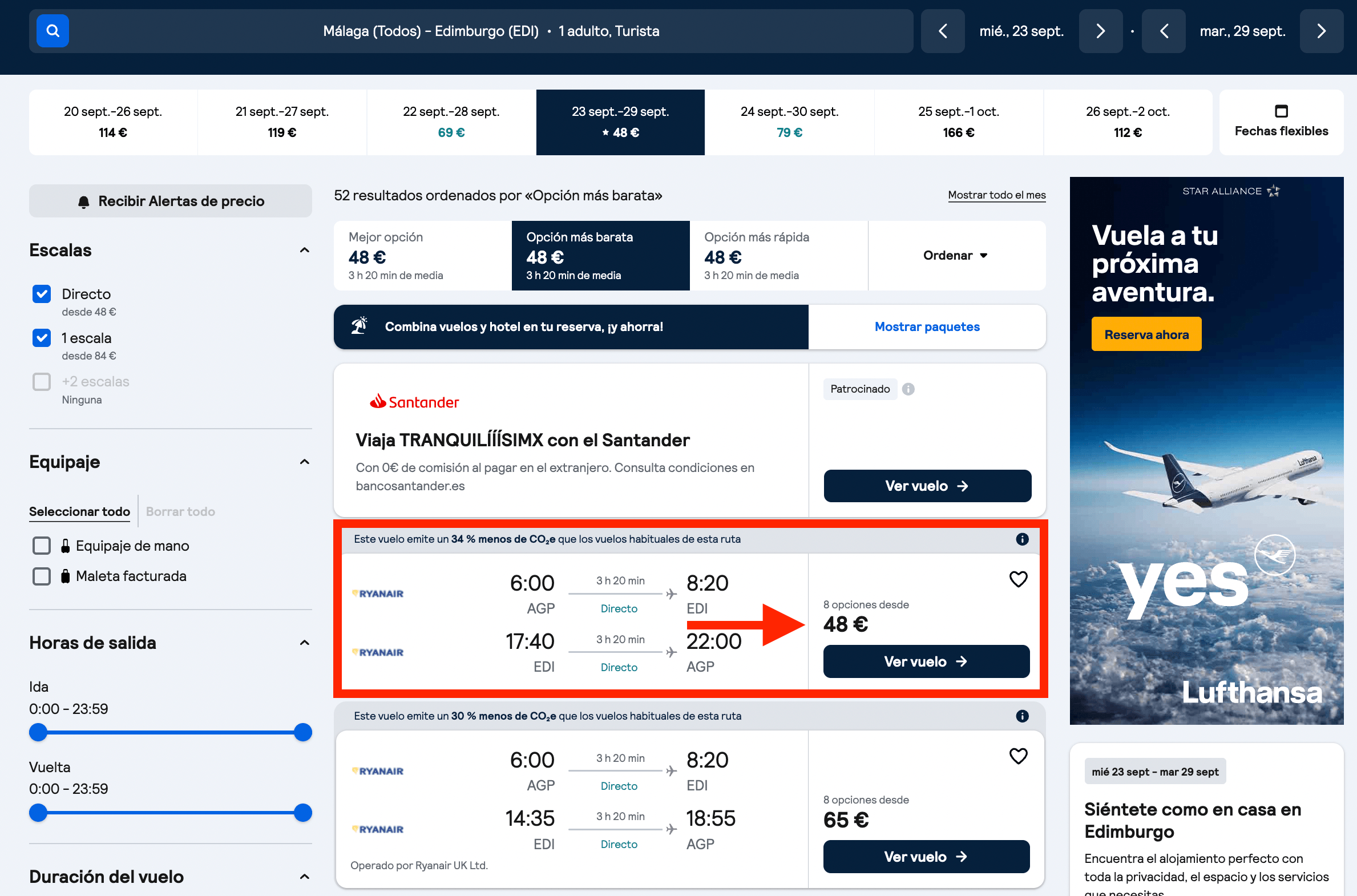1357x896 pixels.
Task: Click Recibir Alertas de precio button
Action: click(x=170, y=201)
